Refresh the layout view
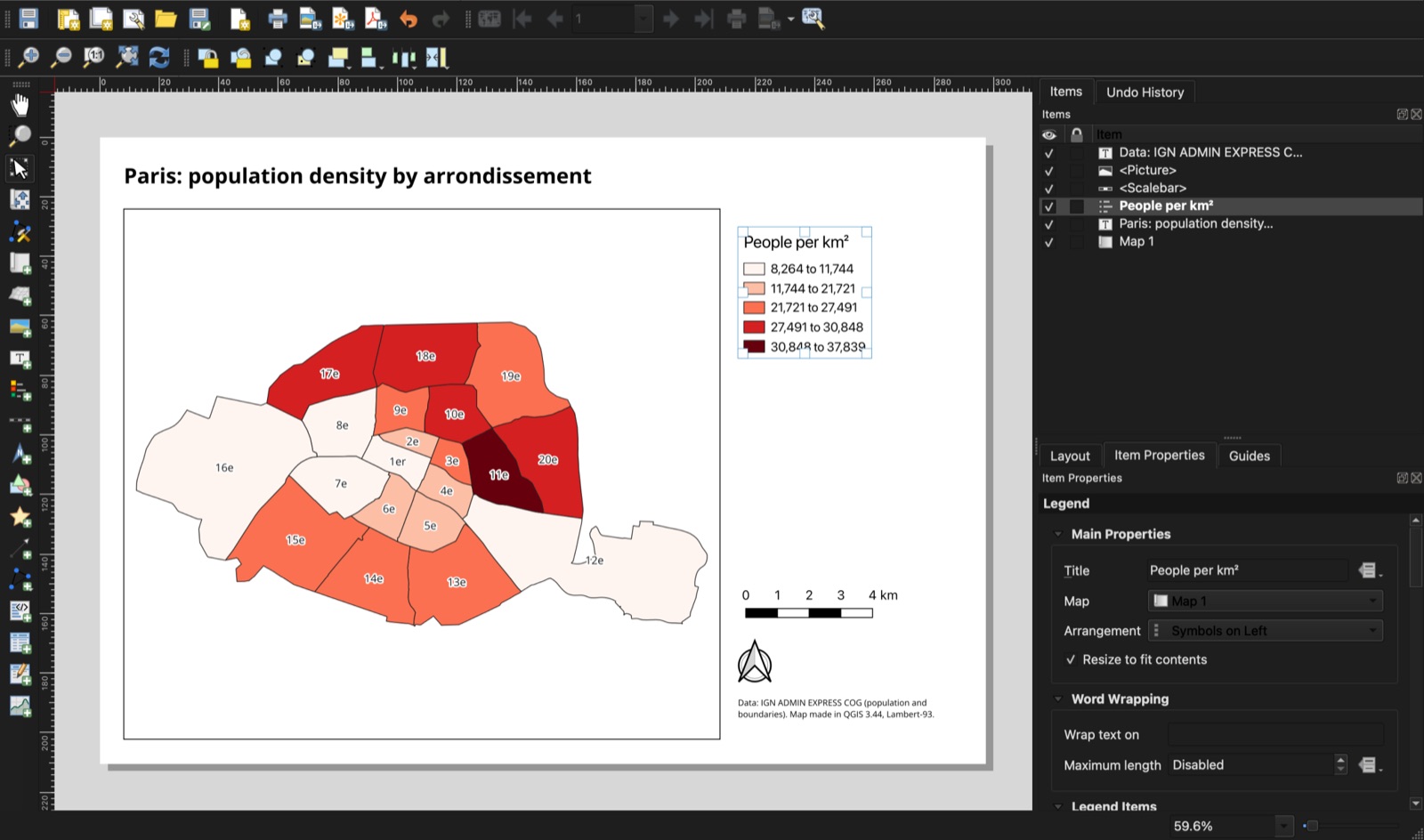 tap(159, 58)
